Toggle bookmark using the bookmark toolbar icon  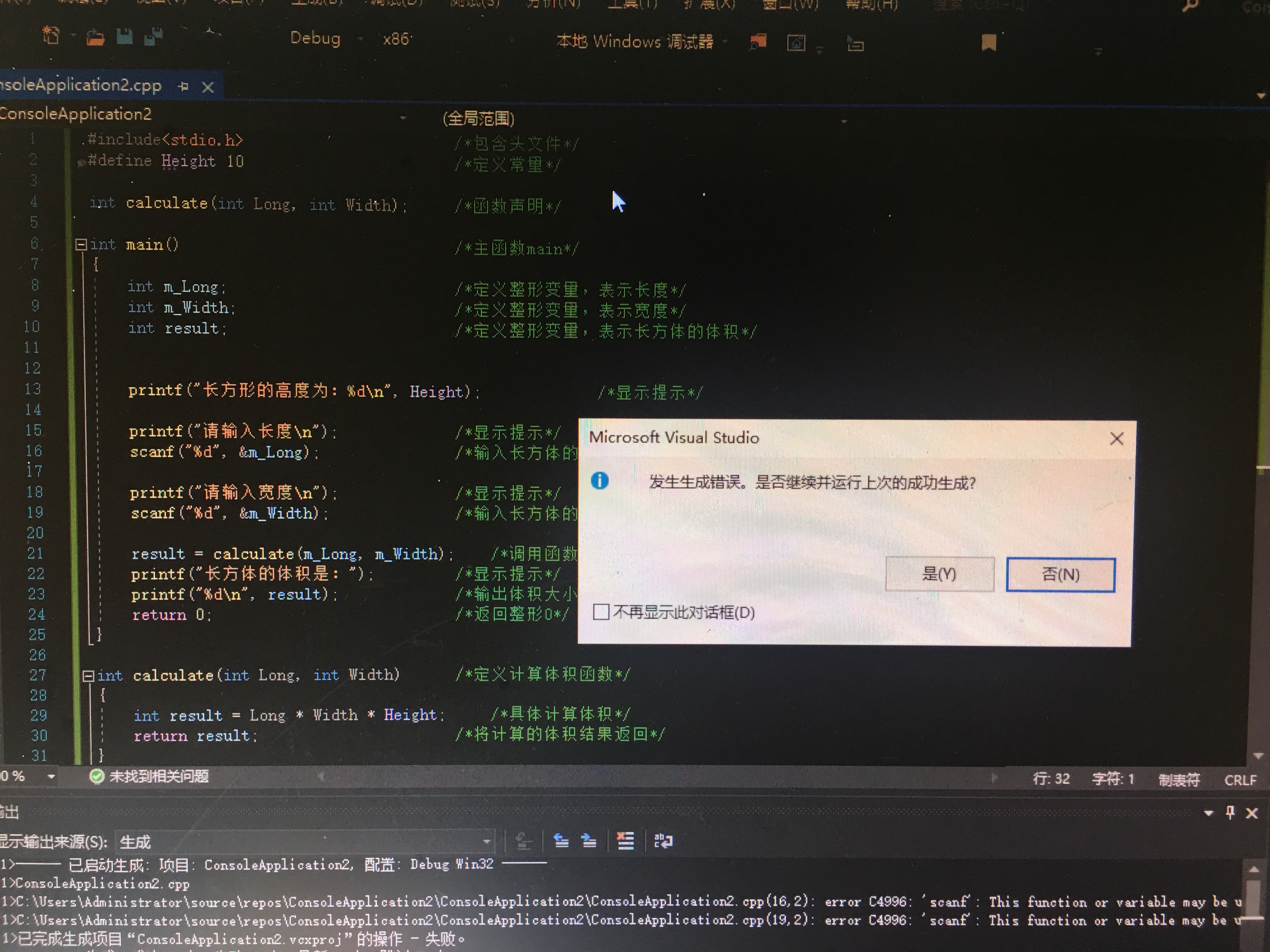point(989,42)
